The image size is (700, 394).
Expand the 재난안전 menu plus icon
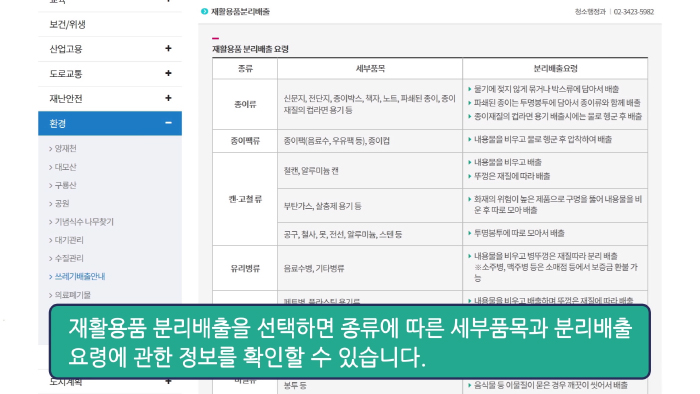168,98
